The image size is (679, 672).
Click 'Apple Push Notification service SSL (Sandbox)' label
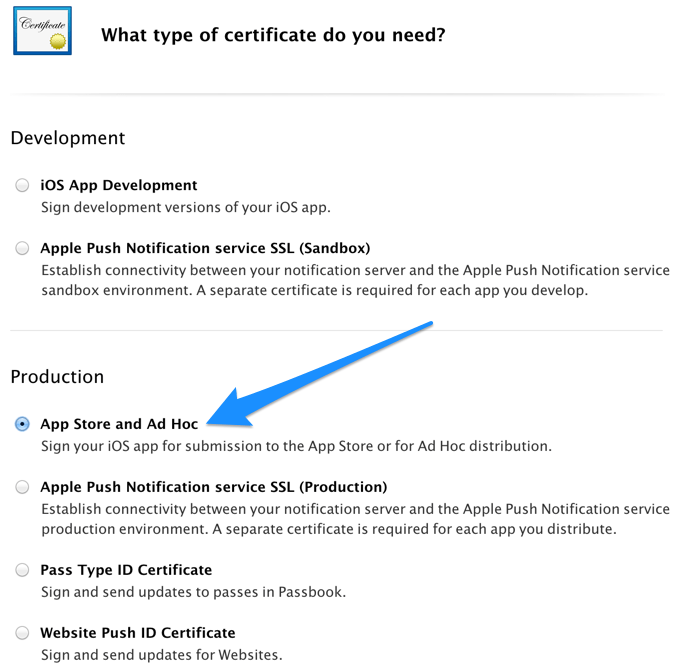pos(205,249)
